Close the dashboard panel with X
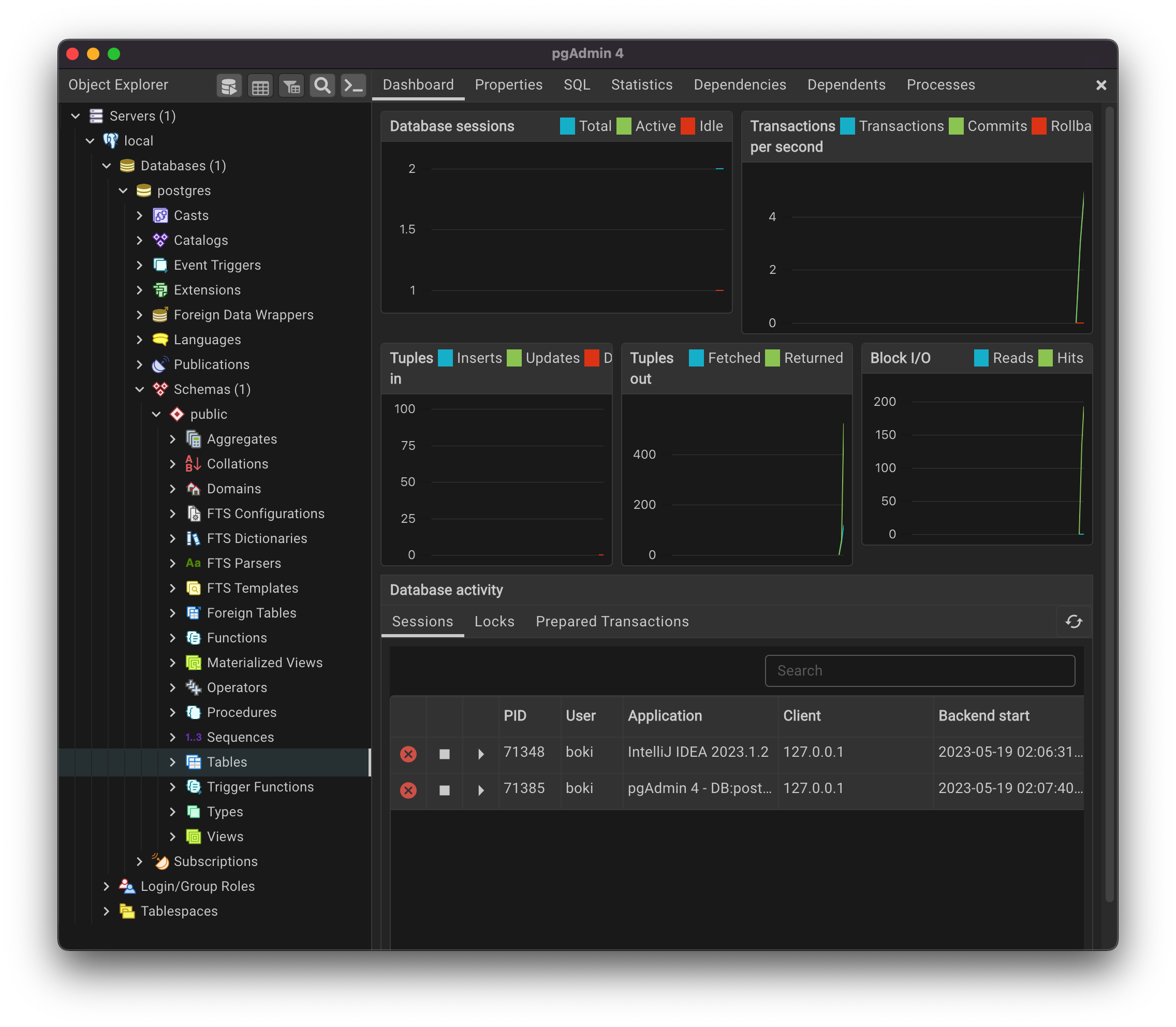The width and height of the screenshot is (1176, 1027). [1101, 85]
